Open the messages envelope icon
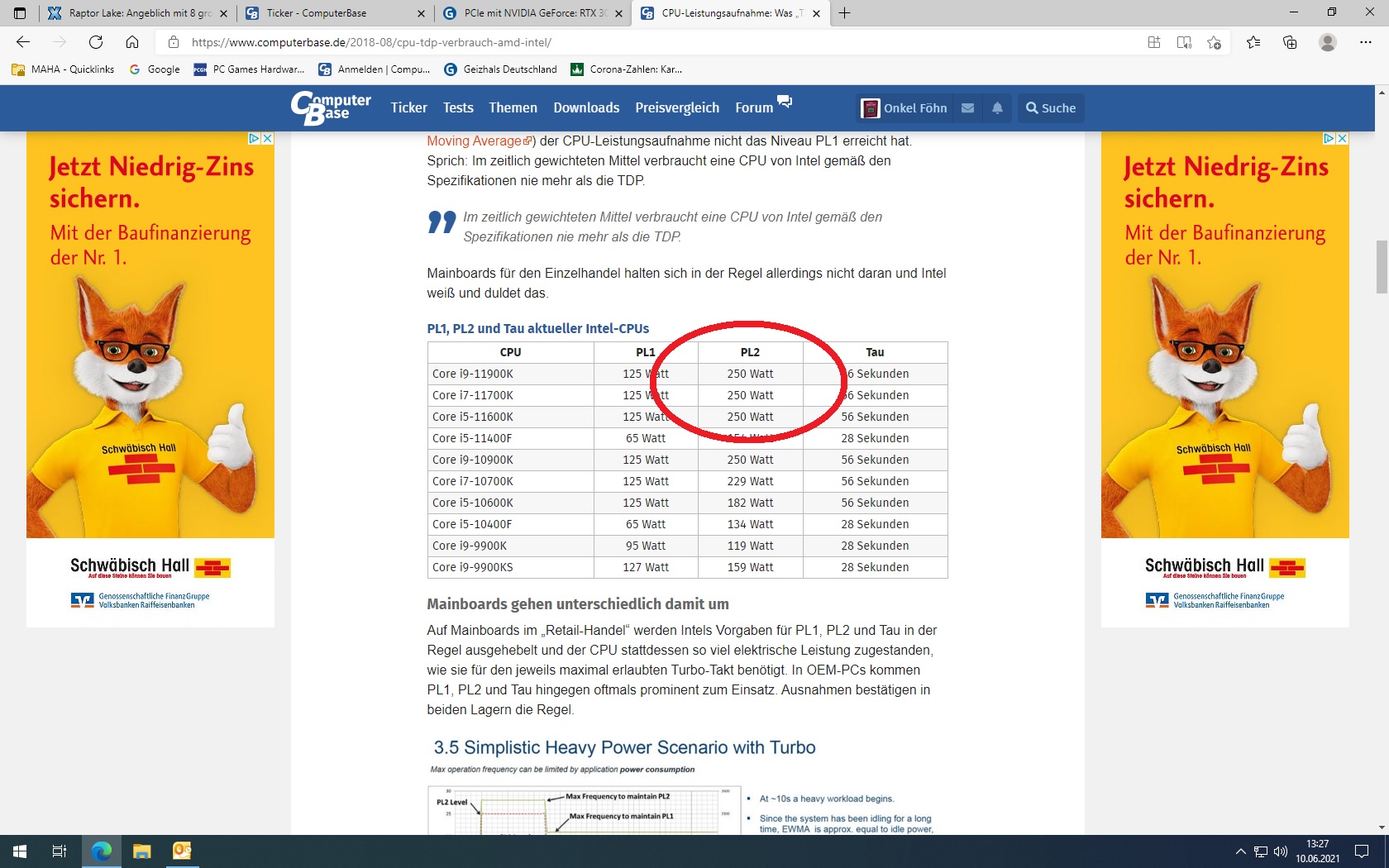 coord(967,108)
